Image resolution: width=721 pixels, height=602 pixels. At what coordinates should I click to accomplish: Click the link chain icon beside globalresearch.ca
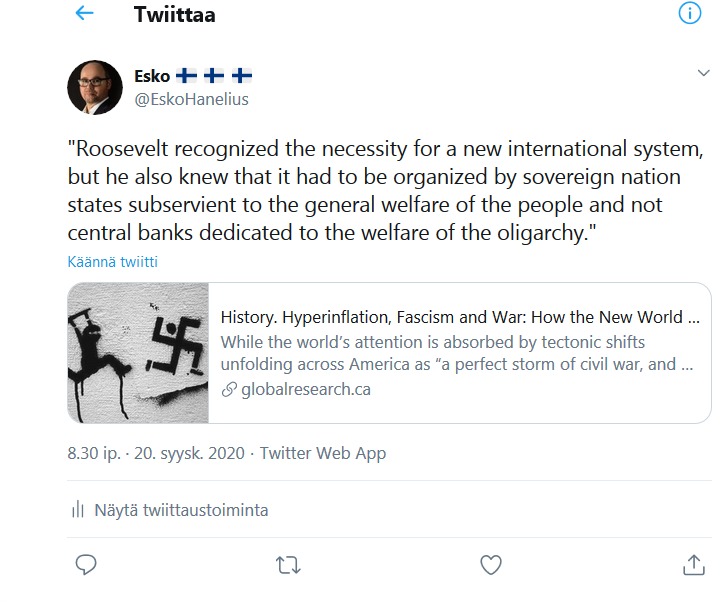point(229,389)
